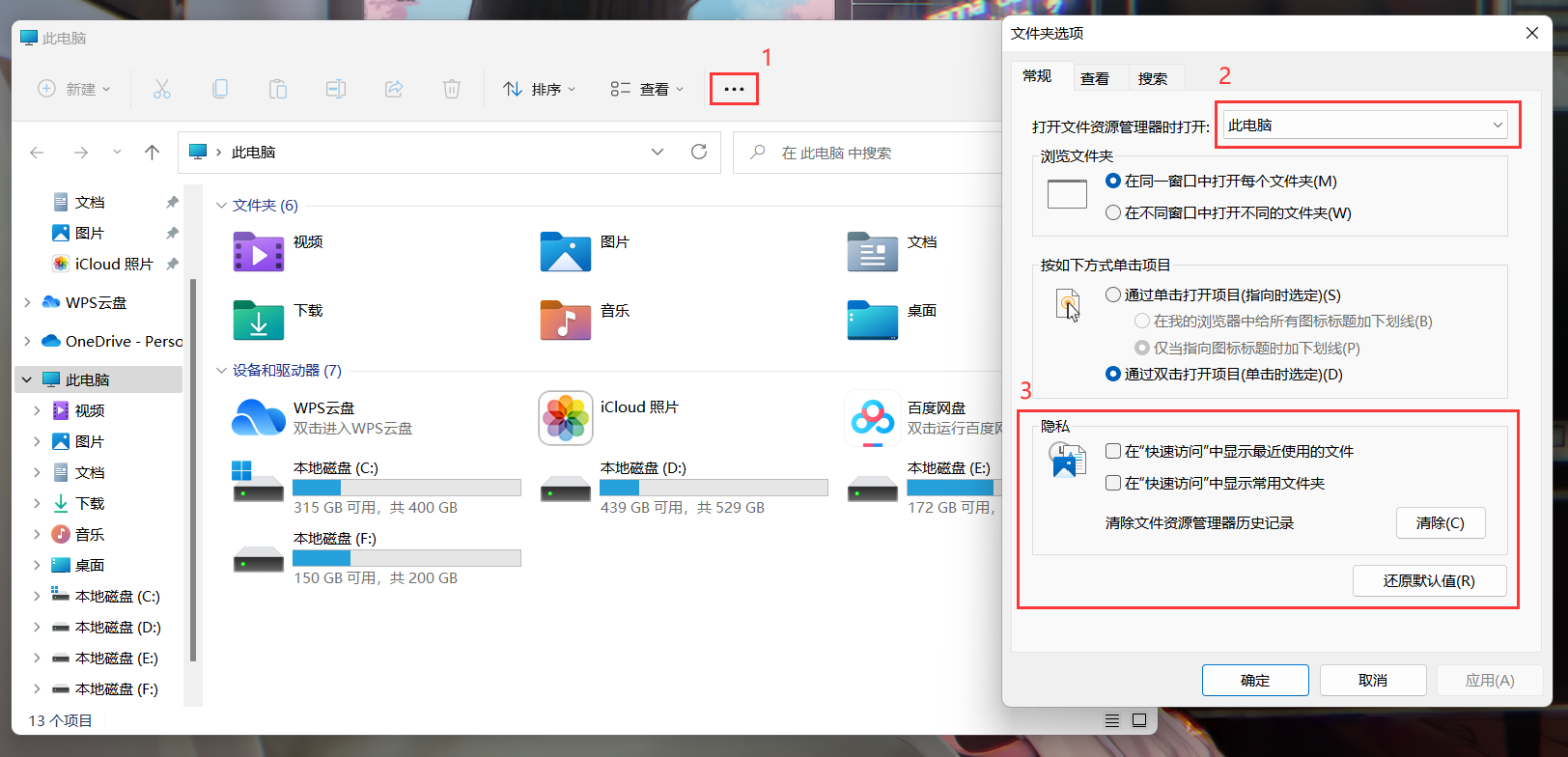Viewport: 1568px width, 757px height.
Task: Open the 视频 folder icon in main pane
Action: point(258,252)
